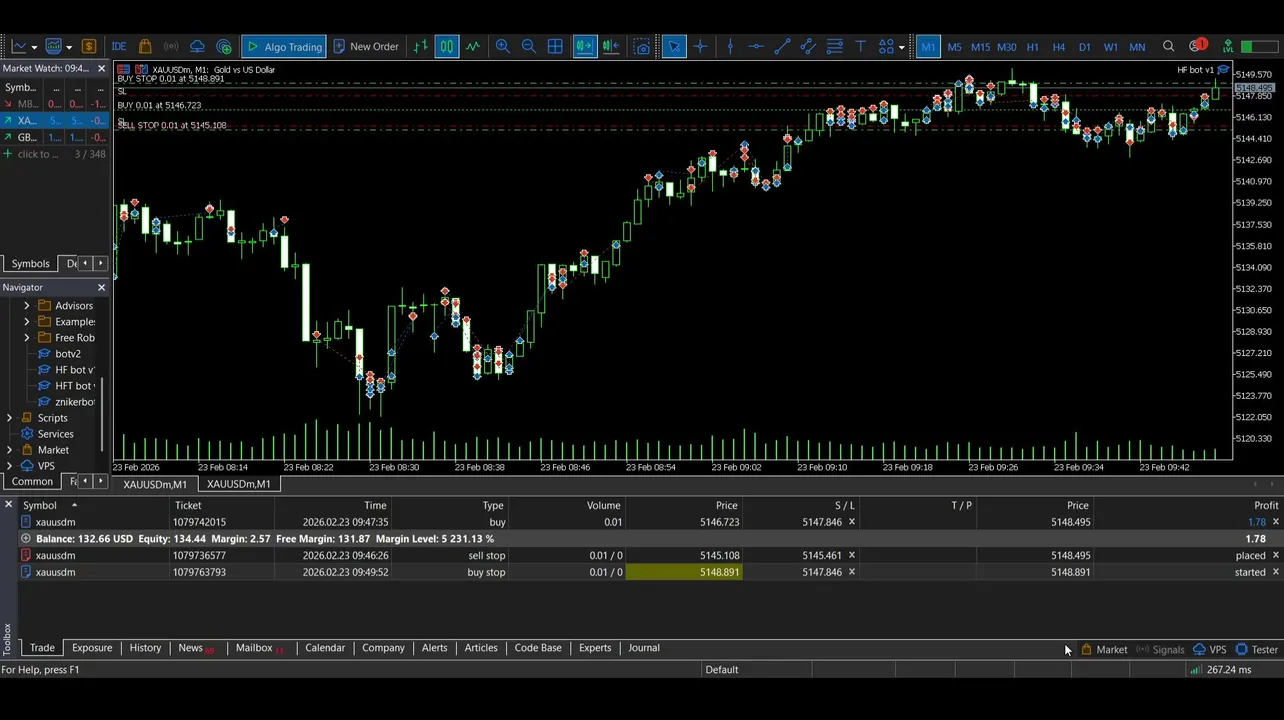Open the History tab in Toolbox
The height and width of the screenshot is (720, 1284).
coord(145,648)
